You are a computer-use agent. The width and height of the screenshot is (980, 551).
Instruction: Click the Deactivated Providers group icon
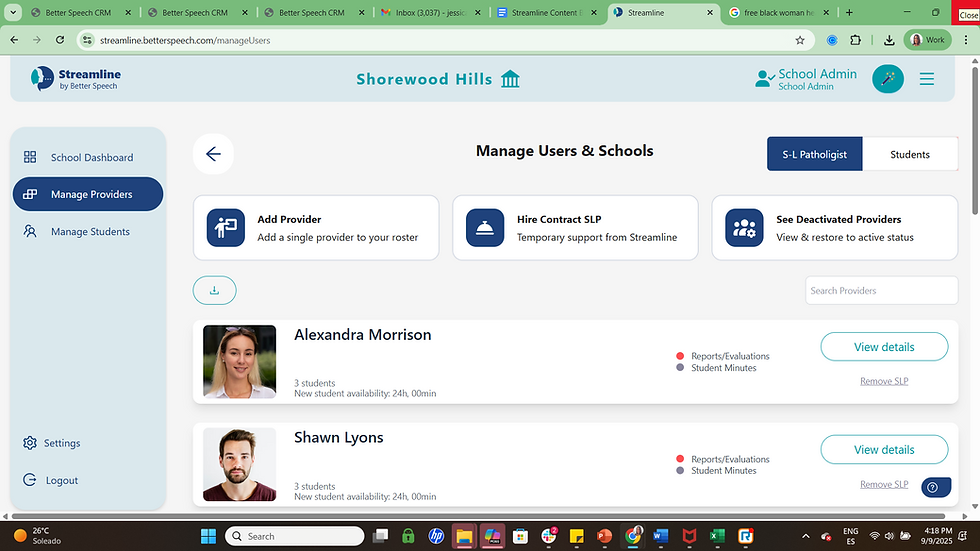[x=744, y=228]
